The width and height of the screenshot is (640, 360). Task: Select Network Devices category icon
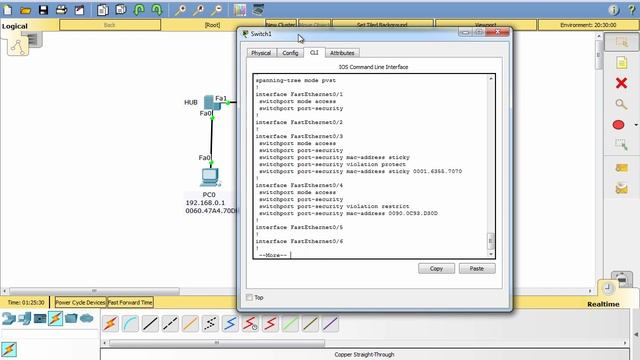point(9,318)
